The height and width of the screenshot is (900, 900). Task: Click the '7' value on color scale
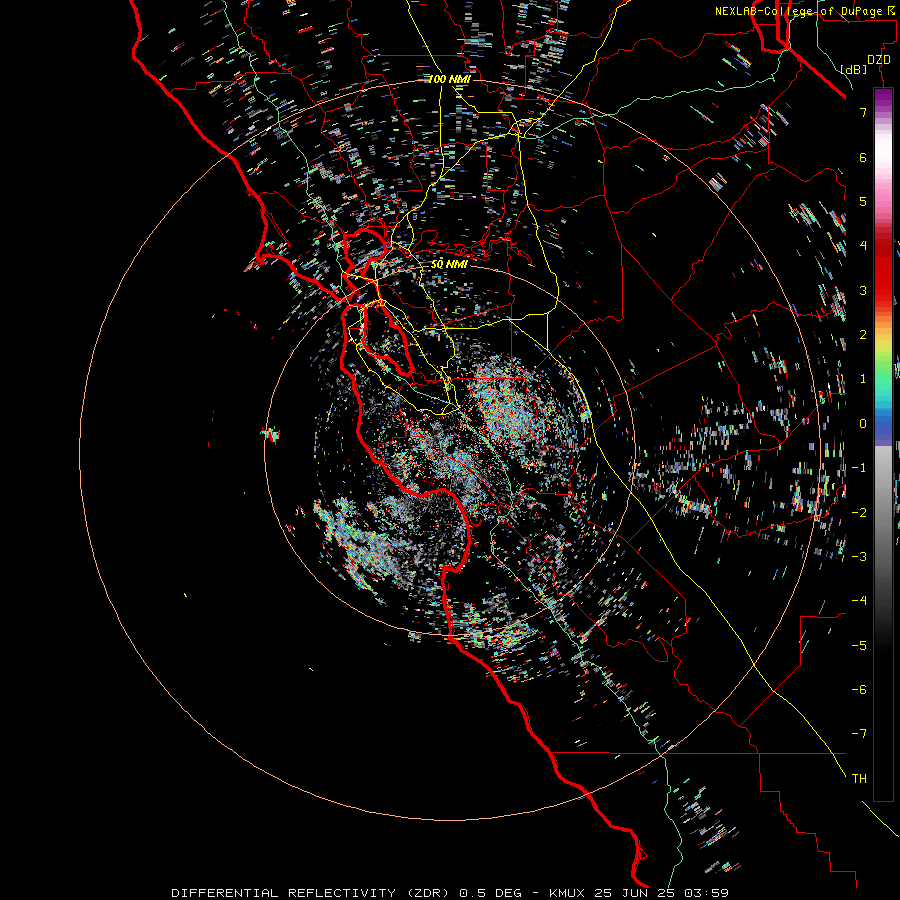(863, 112)
